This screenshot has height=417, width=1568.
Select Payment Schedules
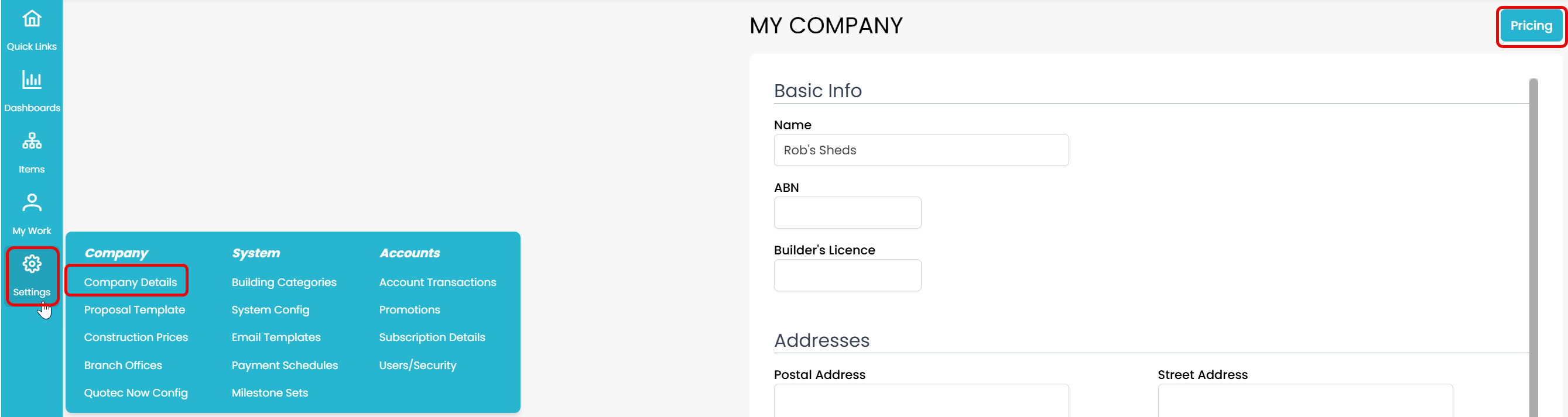pyautogui.click(x=284, y=366)
